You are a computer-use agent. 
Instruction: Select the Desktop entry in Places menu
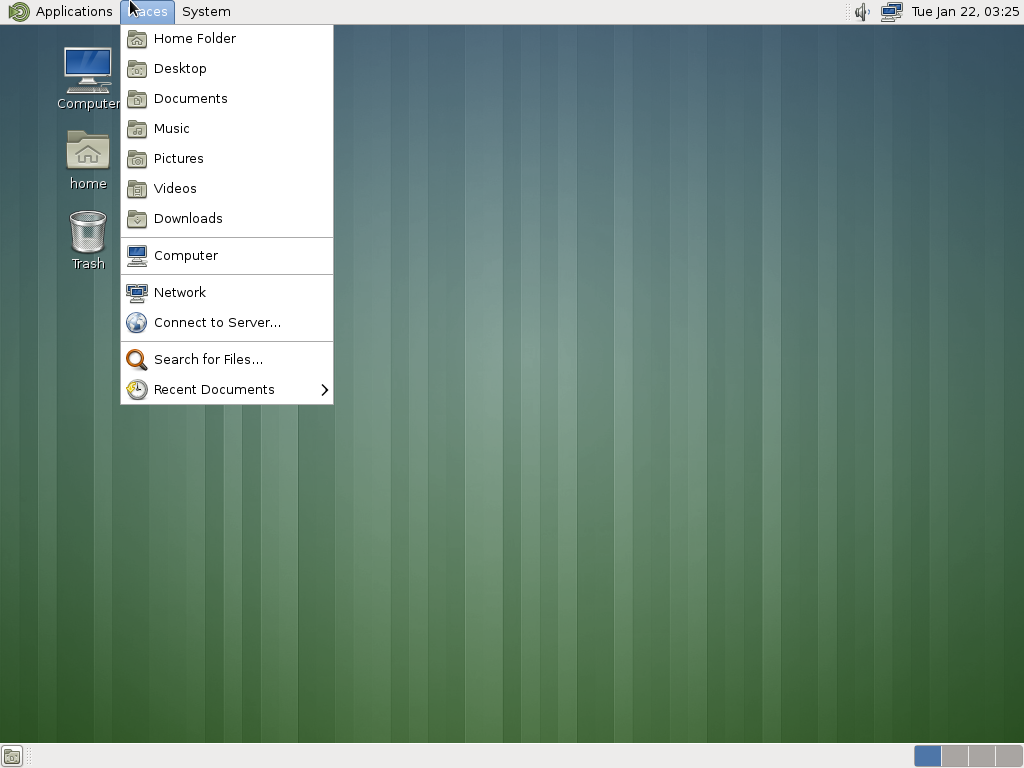tap(181, 68)
